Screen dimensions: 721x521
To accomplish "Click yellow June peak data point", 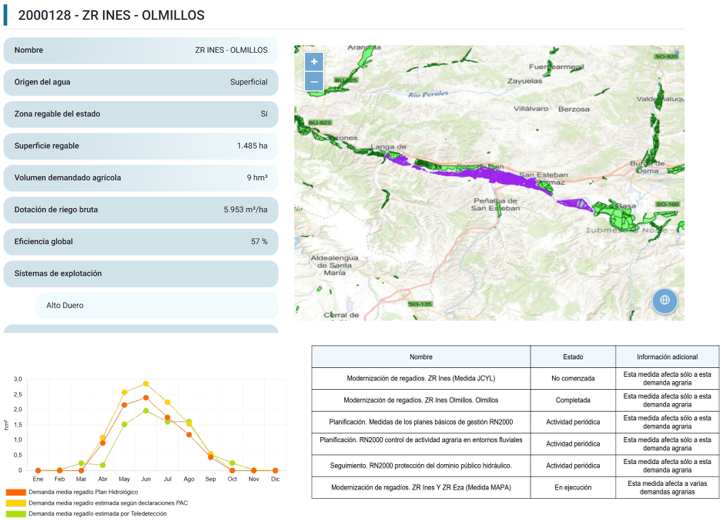I will pyautogui.click(x=146, y=383).
